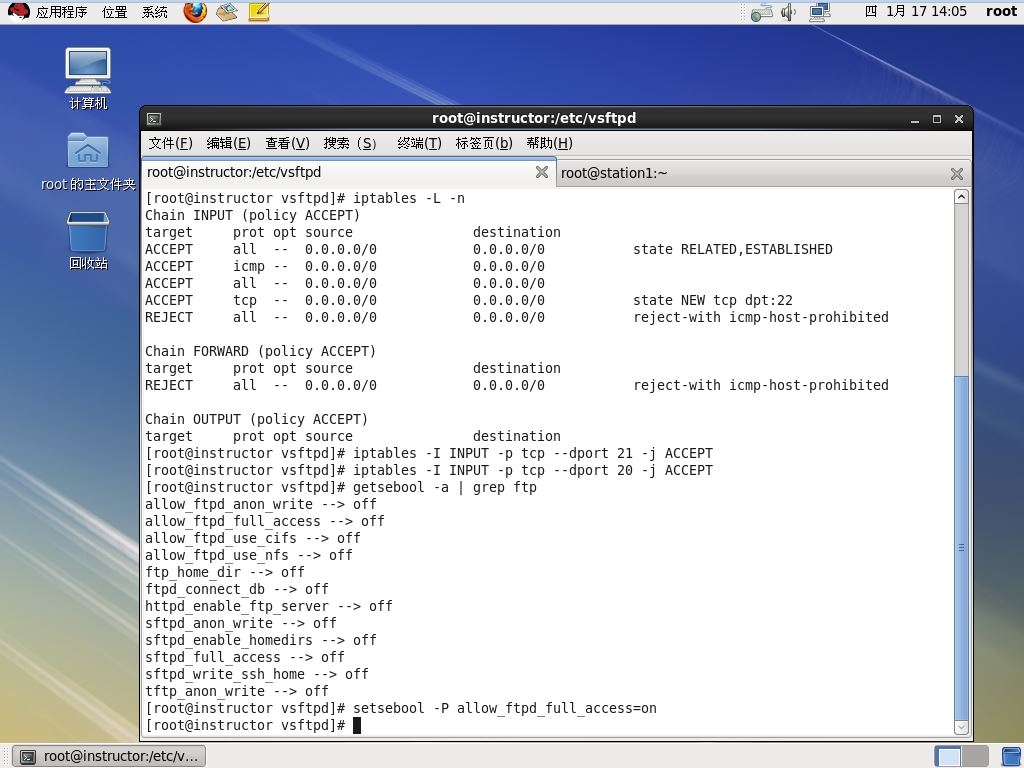Image resolution: width=1024 pixels, height=768 pixels.
Task: Click the 'allow_ftpd_use_cifs --> off' line
Action: (253, 538)
